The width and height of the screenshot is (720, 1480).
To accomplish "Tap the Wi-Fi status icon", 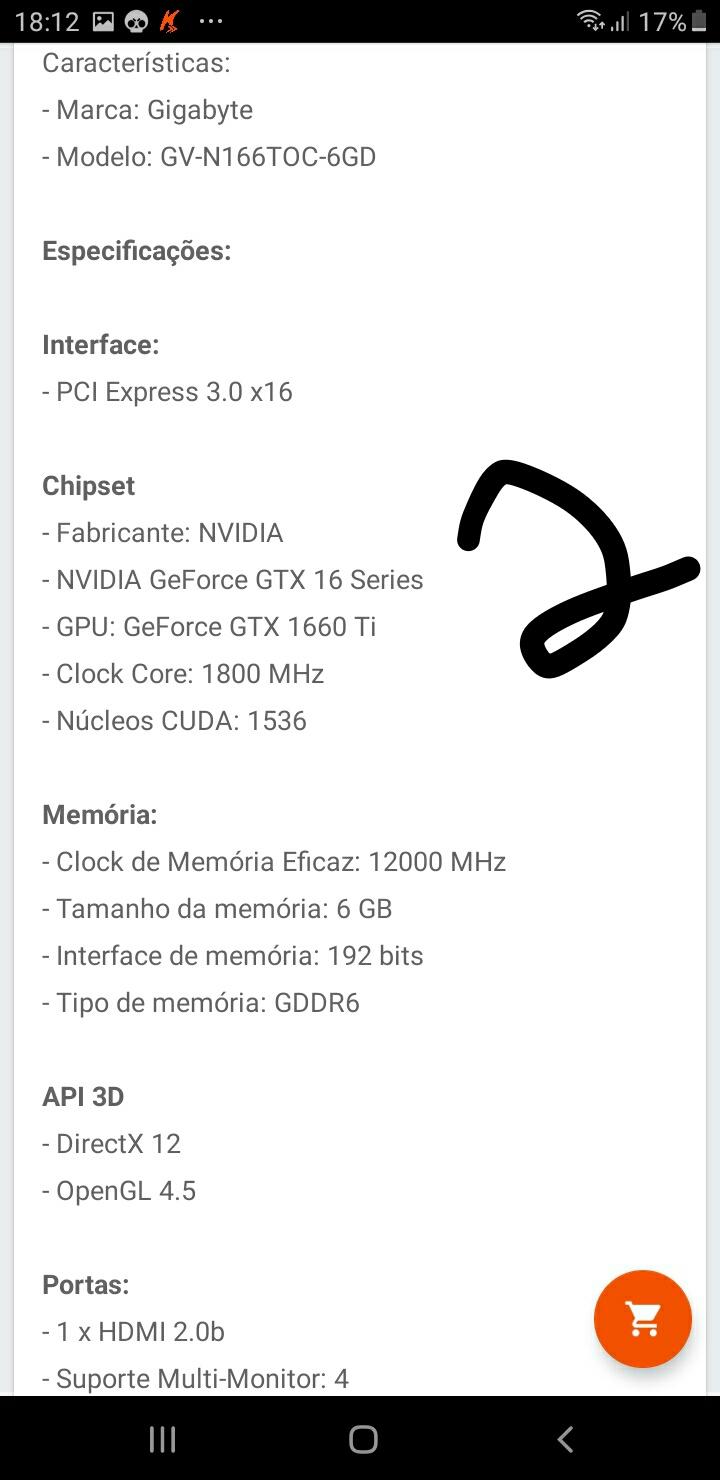I will point(591,20).
